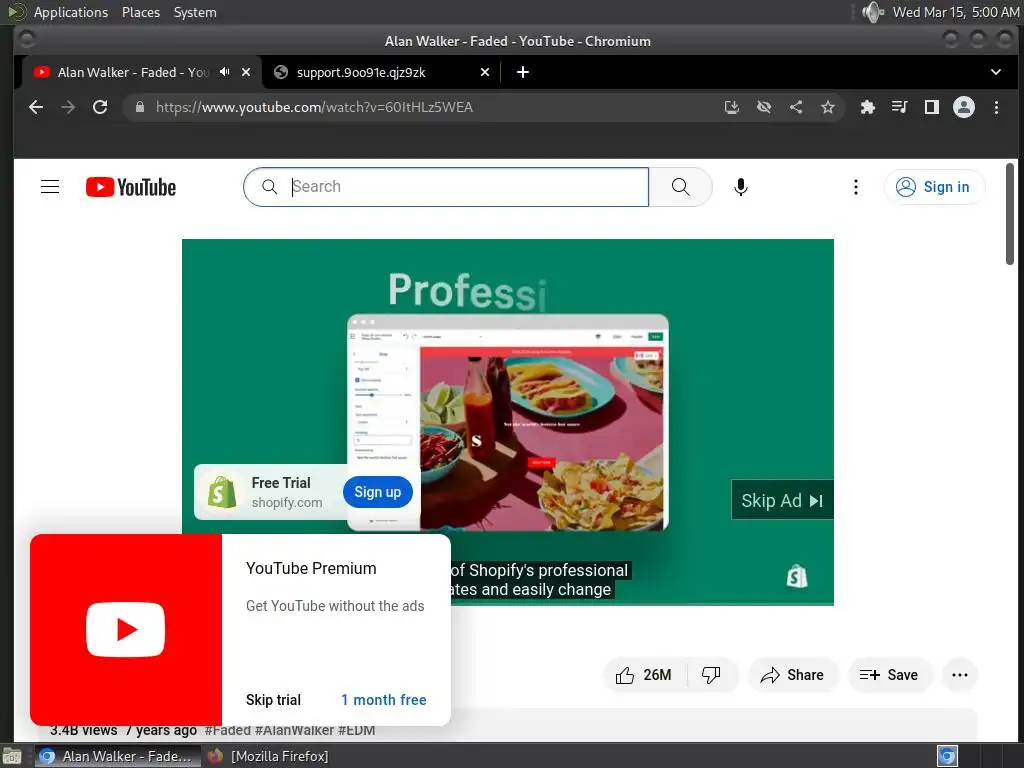Open the Extensions puzzle icon

pyautogui.click(x=867, y=107)
